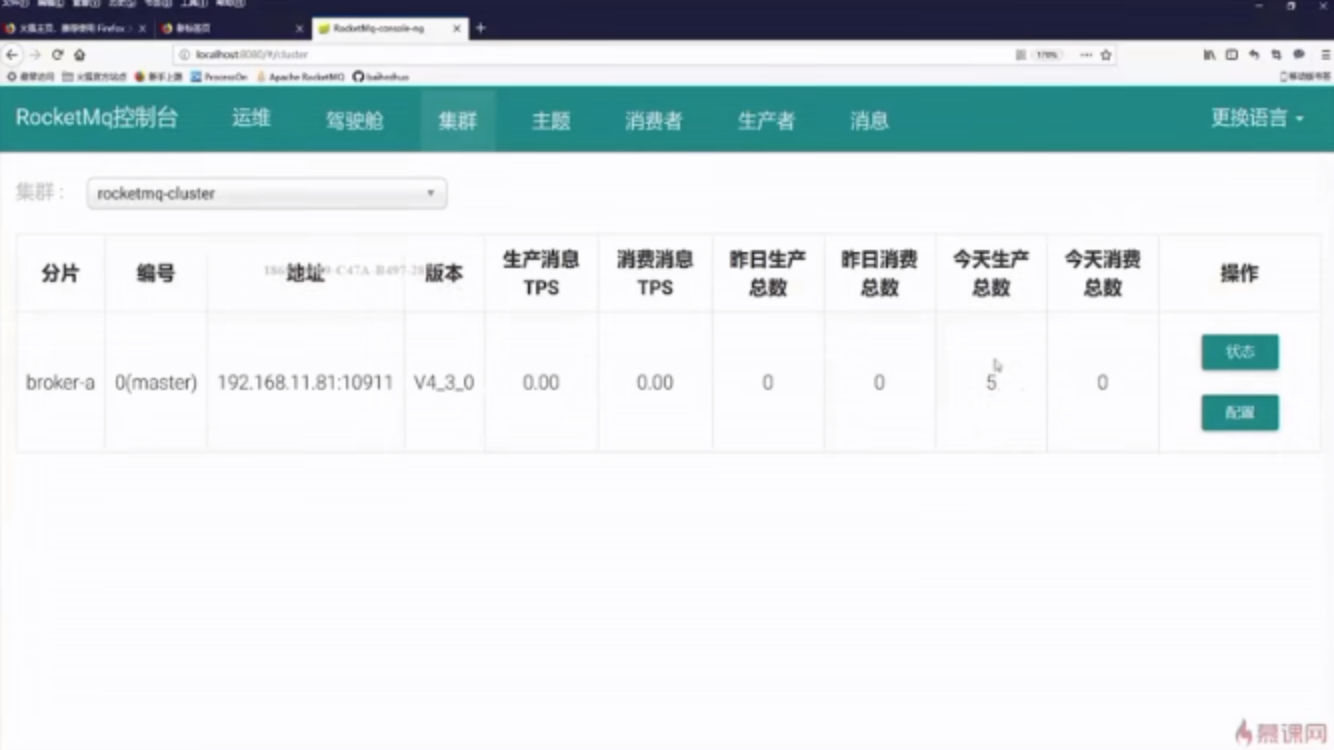Click the 0(master) cell
This screenshot has height=750, width=1334.
click(156, 383)
